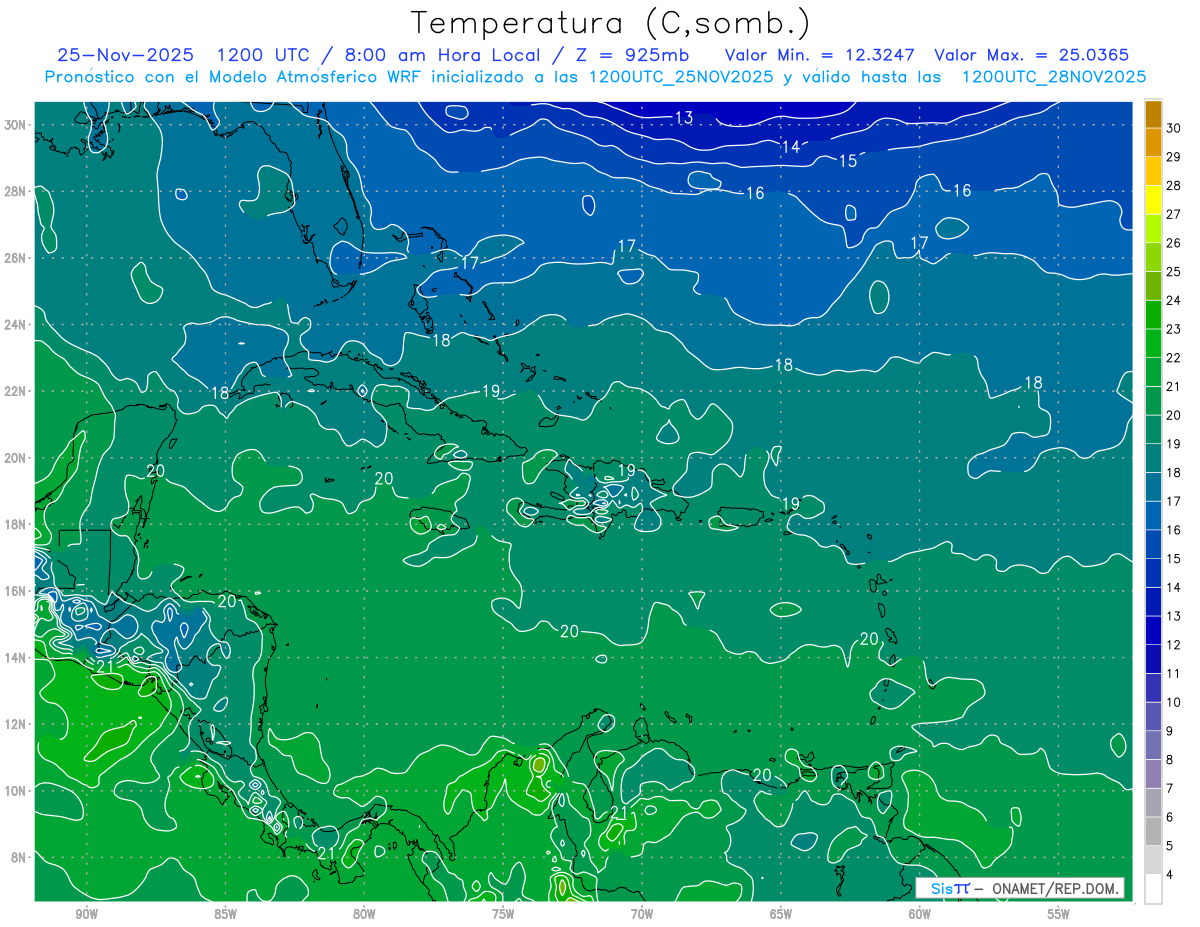The image size is (1200, 927).
Task: Click the '13' contour label on the map
Action: click(684, 118)
